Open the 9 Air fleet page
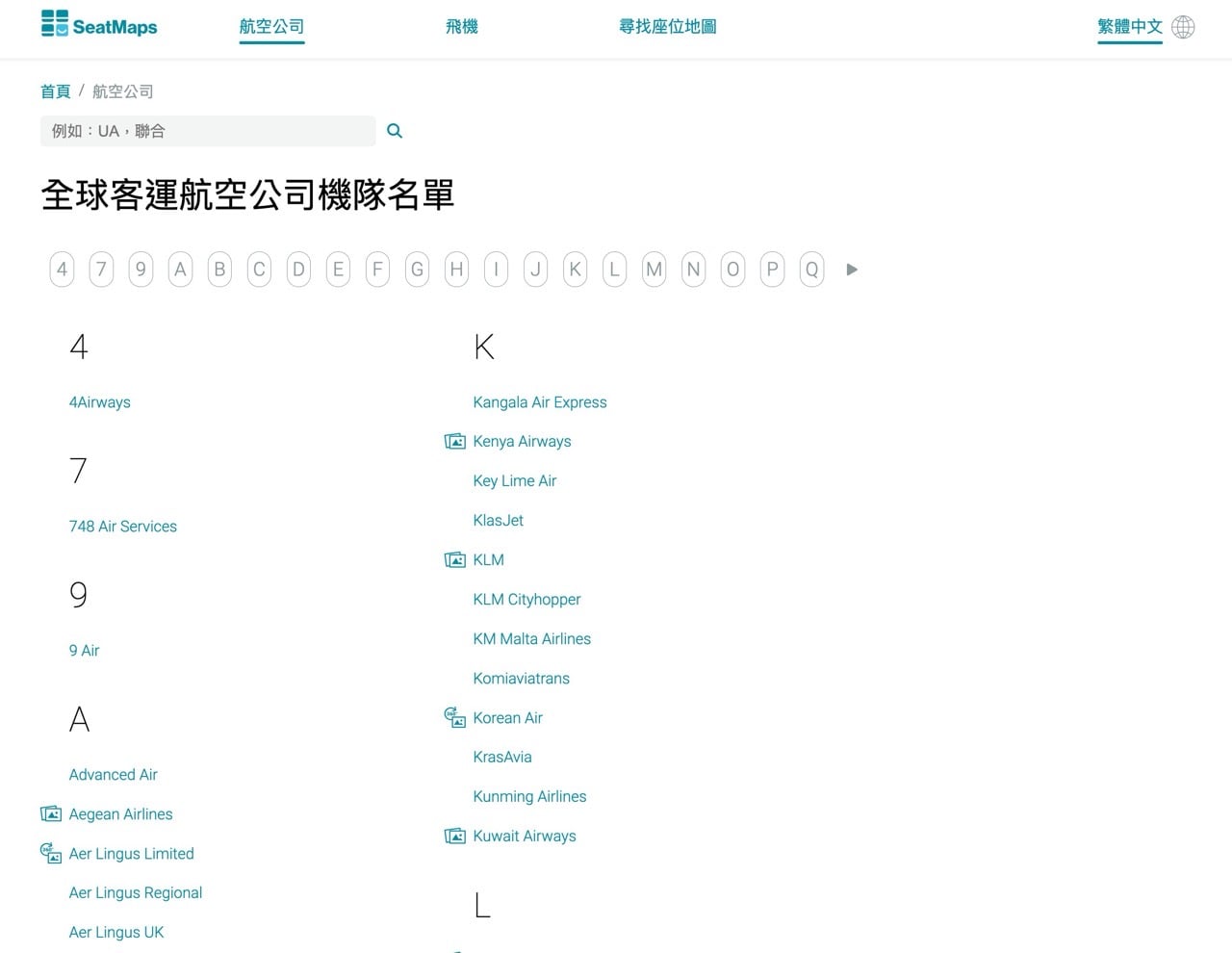 [84, 650]
